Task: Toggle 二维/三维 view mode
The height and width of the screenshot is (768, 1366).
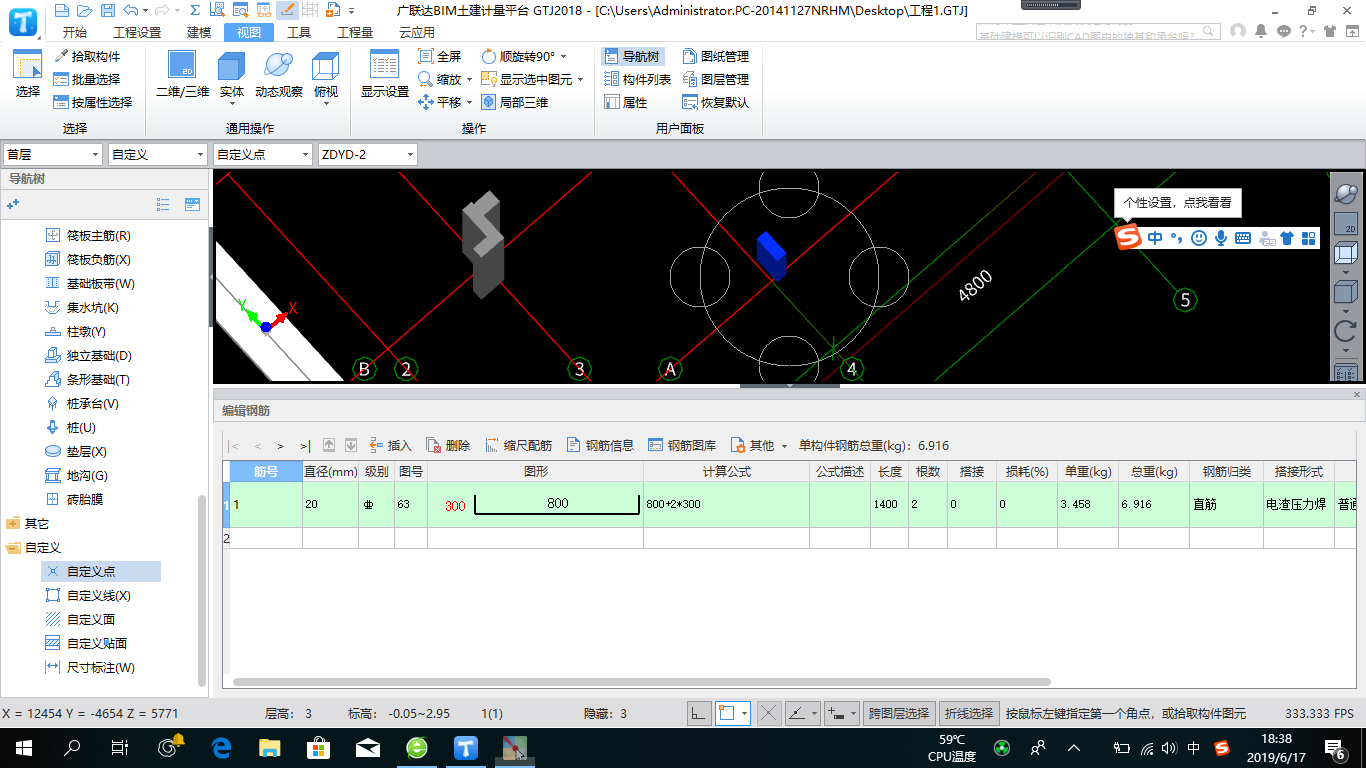Action: click(182, 75)
